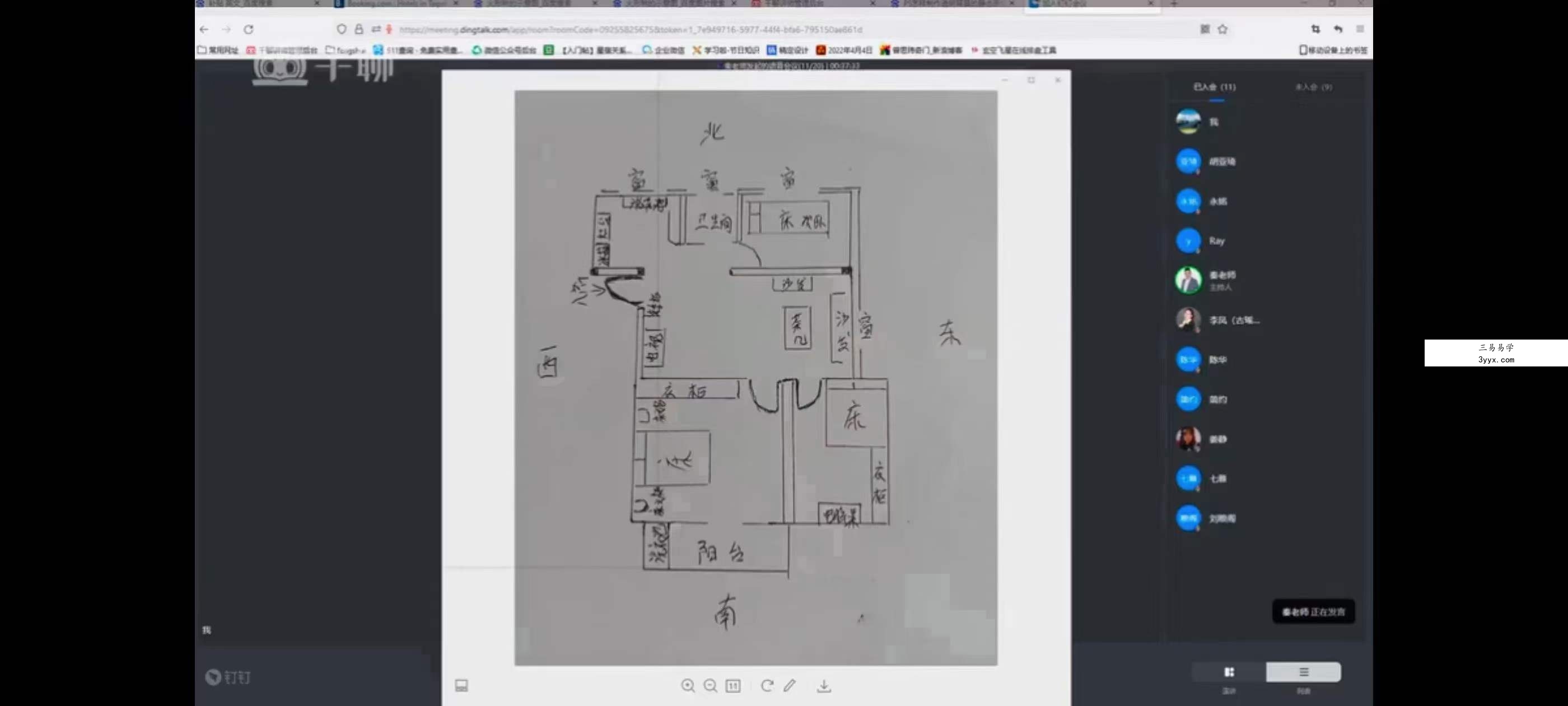Zoom in on the floor plan image
This screenshot has width=1568, height=706.
pos(688,686)
